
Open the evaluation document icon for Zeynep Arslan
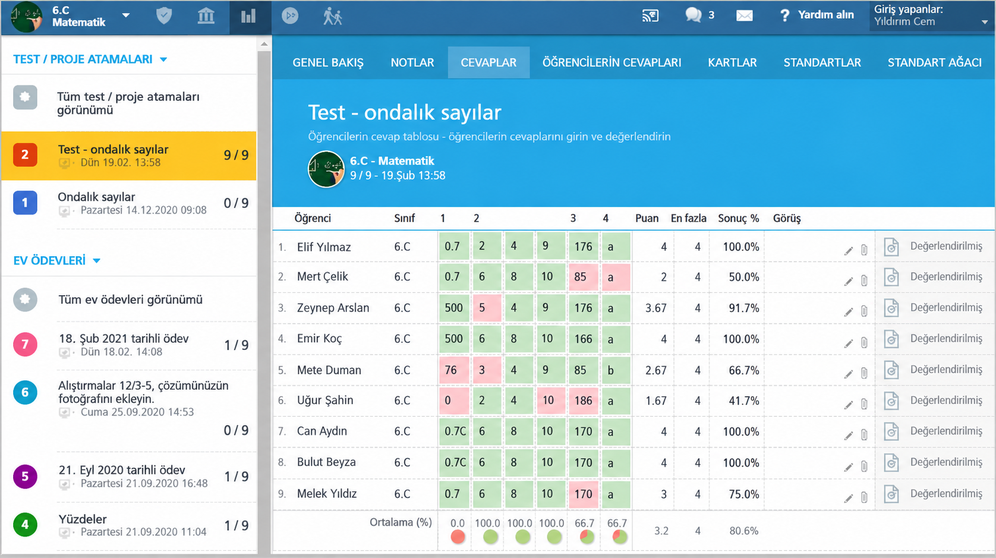[x=891, y=308]
